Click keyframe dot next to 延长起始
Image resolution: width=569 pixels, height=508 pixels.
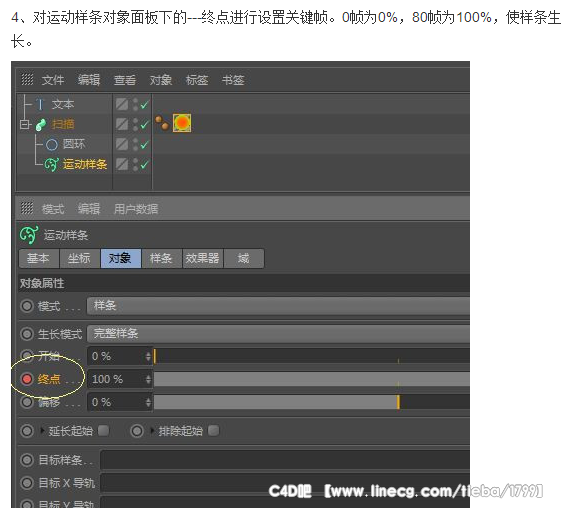click(27, 431)
